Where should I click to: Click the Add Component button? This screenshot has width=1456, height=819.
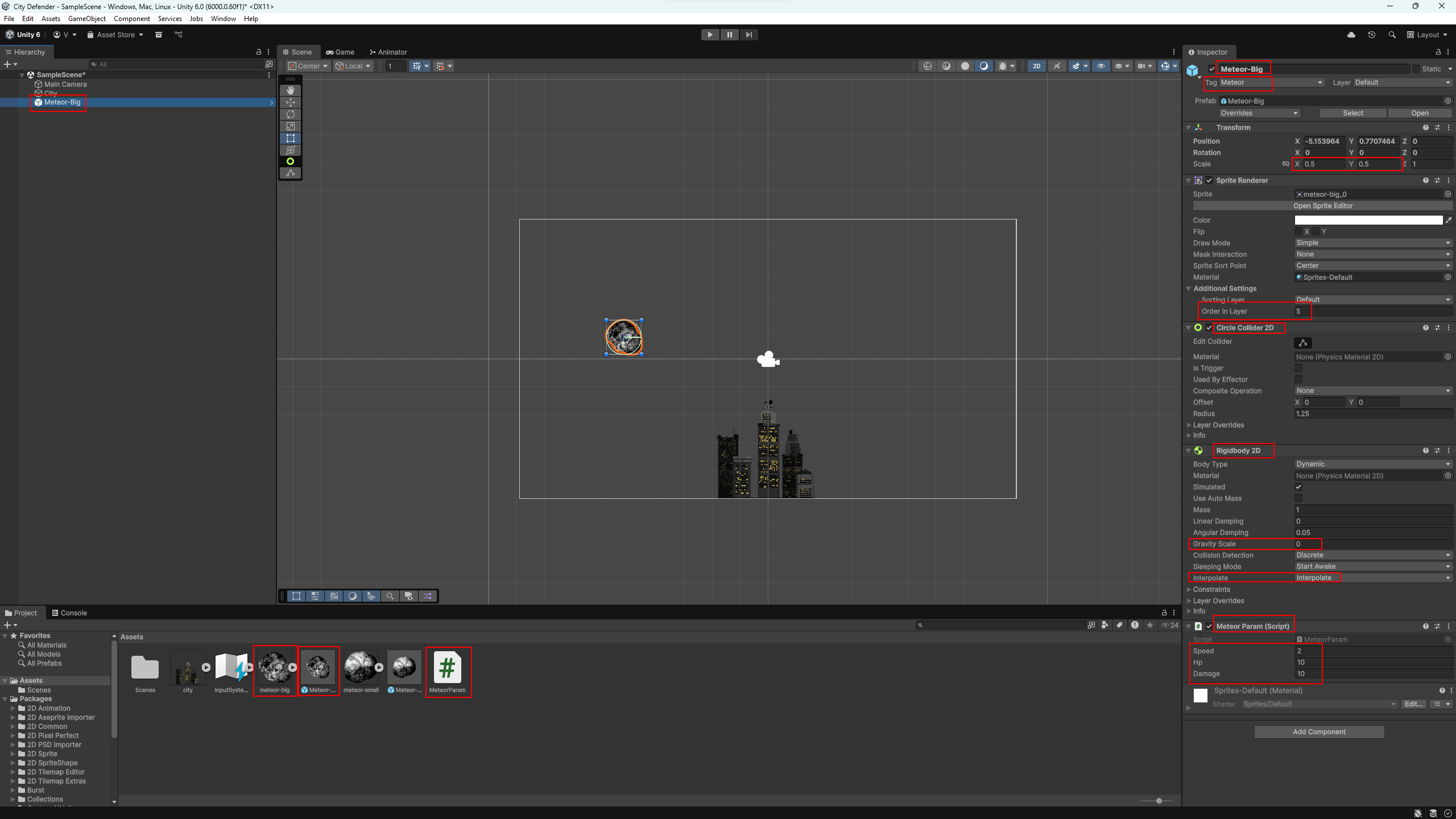1319,731
